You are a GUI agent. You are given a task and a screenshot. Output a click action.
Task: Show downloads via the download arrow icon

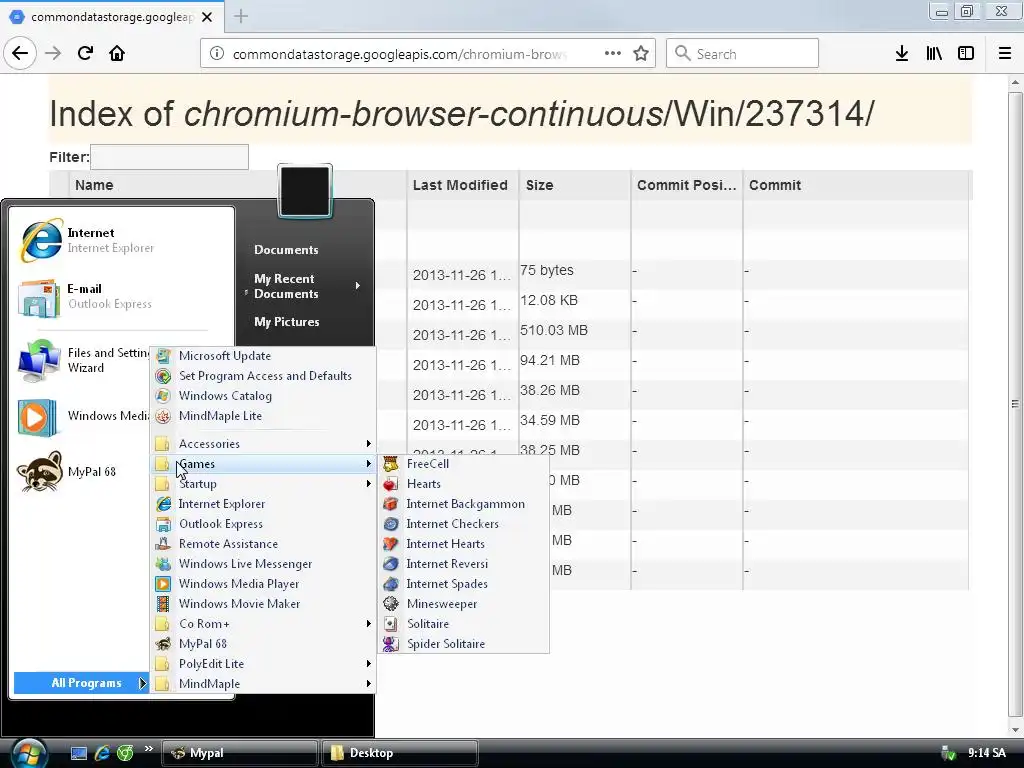tap(902, 53)
